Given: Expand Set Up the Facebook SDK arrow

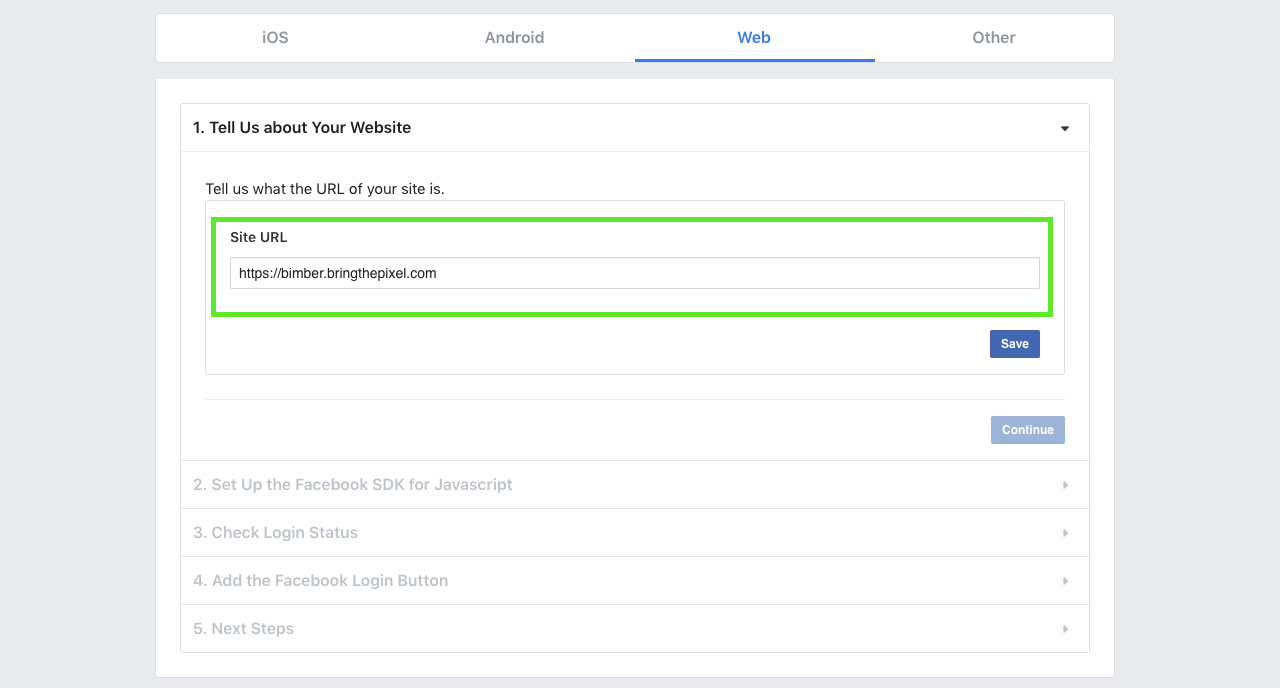Looking at the screenshot, I should [1065, 485].
